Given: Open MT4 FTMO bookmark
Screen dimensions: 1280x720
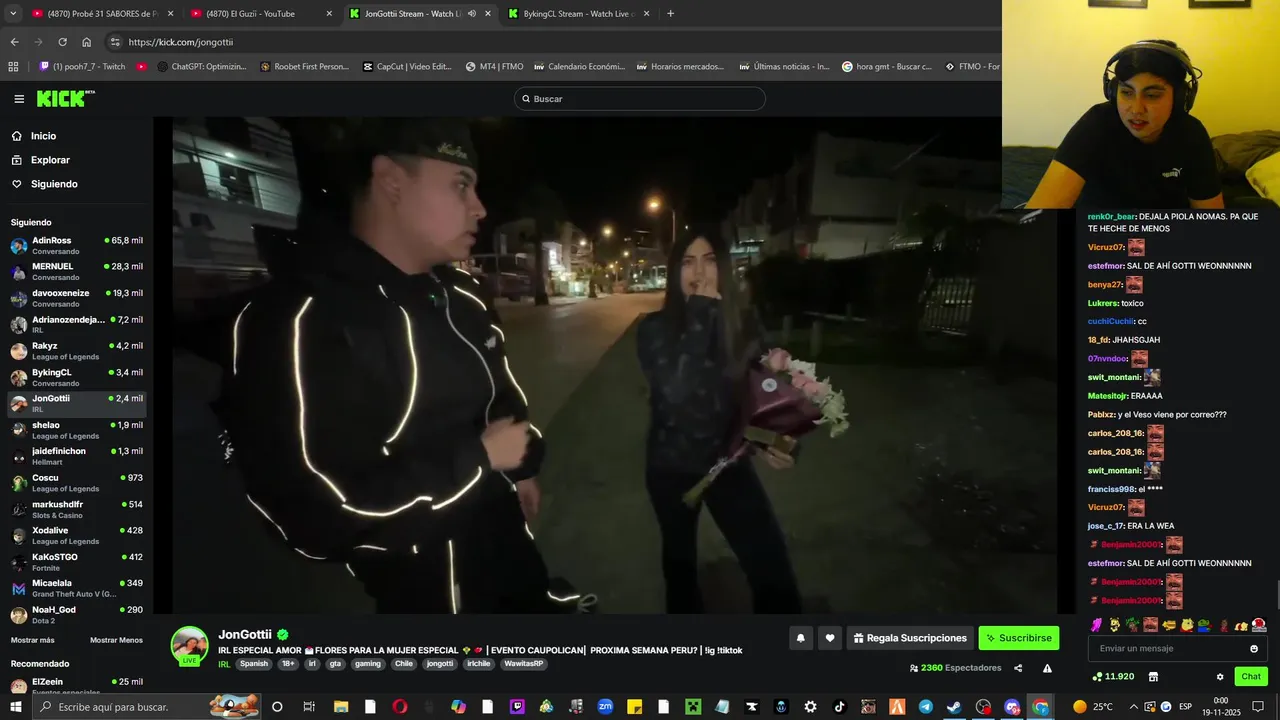Looking at the screenshot, I should pos(495,67).
